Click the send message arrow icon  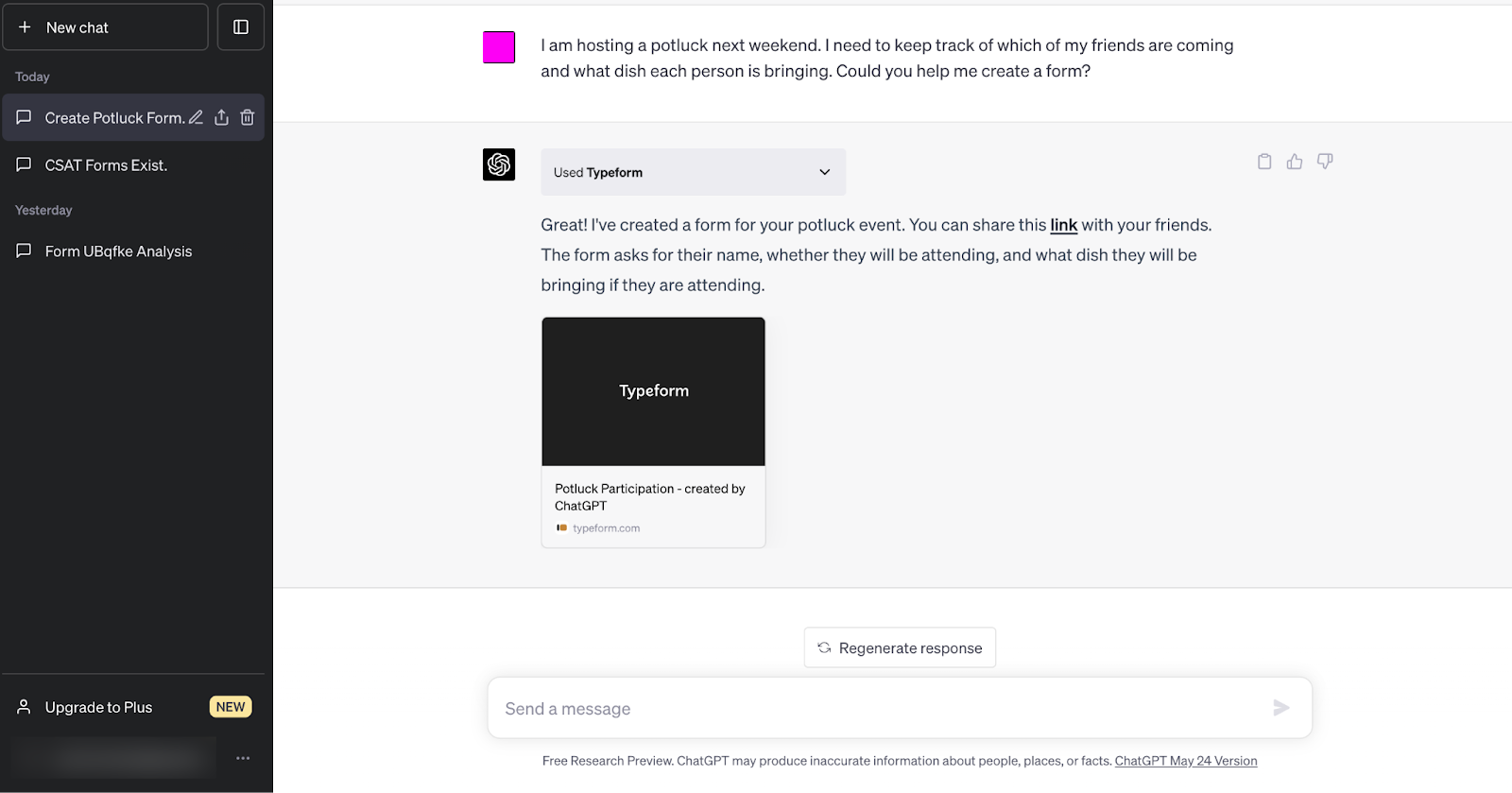pos(1281,708)
